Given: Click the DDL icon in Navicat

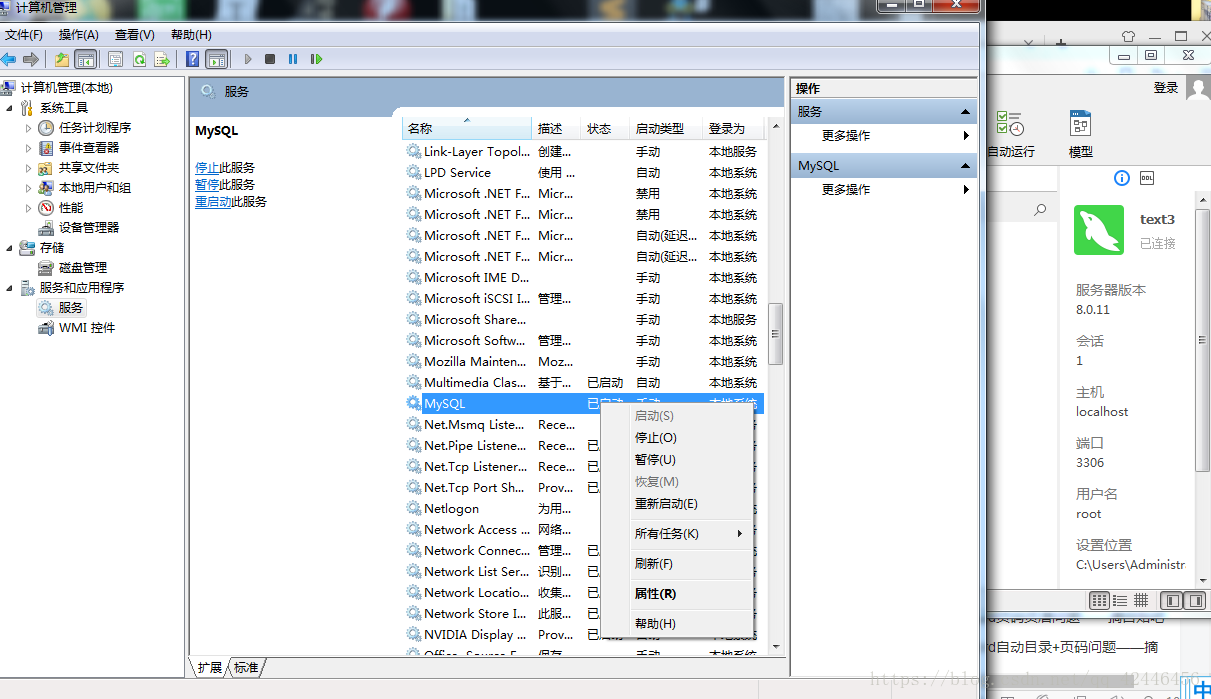Looking at the screenshot, I should click(1148, 178).
